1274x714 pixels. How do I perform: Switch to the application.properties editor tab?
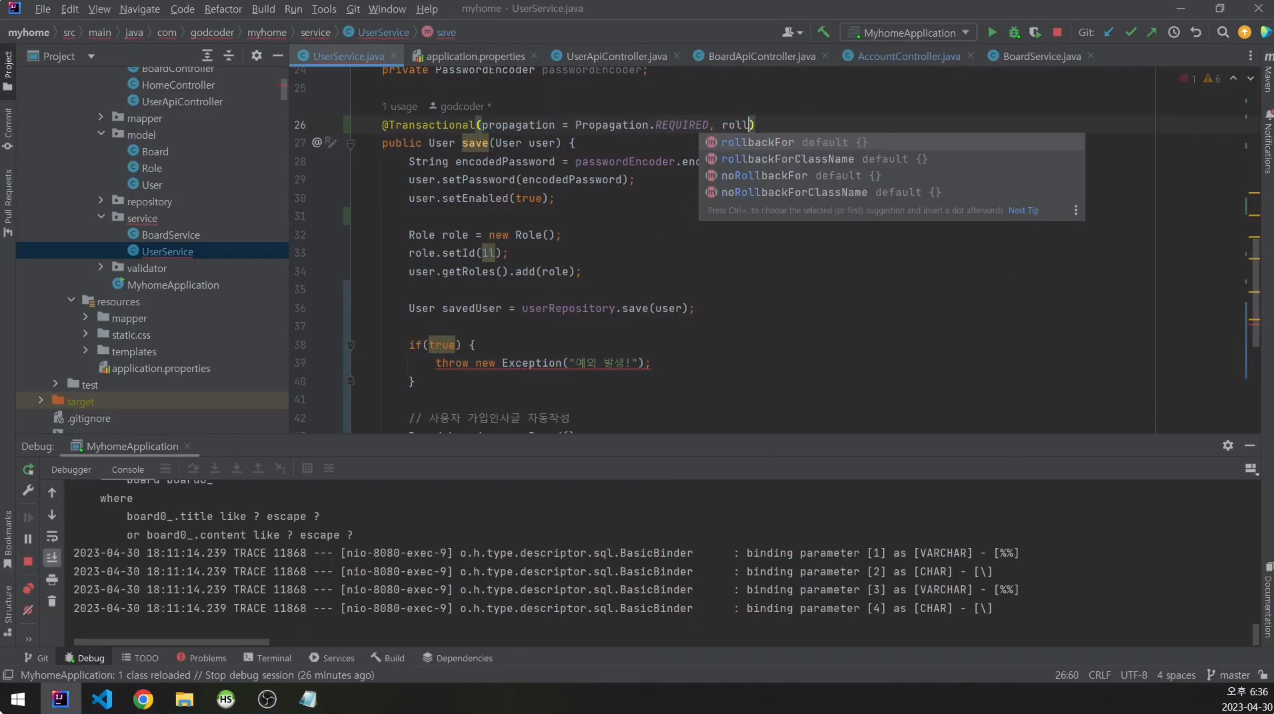point(475,56)
